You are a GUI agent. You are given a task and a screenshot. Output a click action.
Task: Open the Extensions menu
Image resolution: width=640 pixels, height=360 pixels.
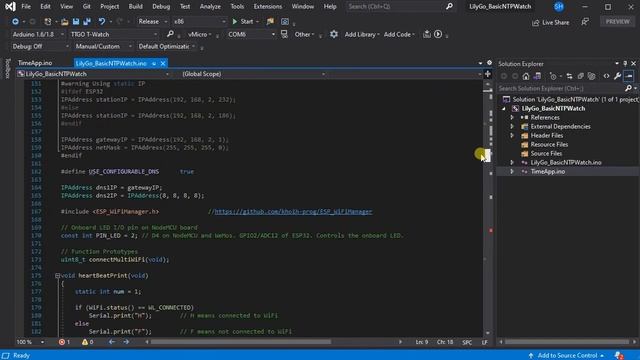(268, 7)
